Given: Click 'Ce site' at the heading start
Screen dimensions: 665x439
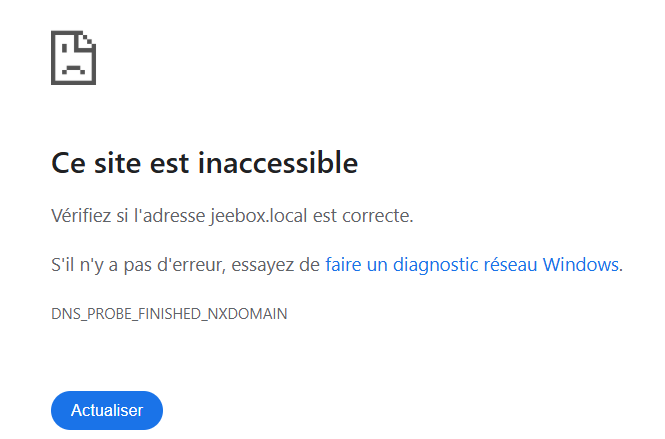Looking at the screenshot, I should click(x=98, y=162).
